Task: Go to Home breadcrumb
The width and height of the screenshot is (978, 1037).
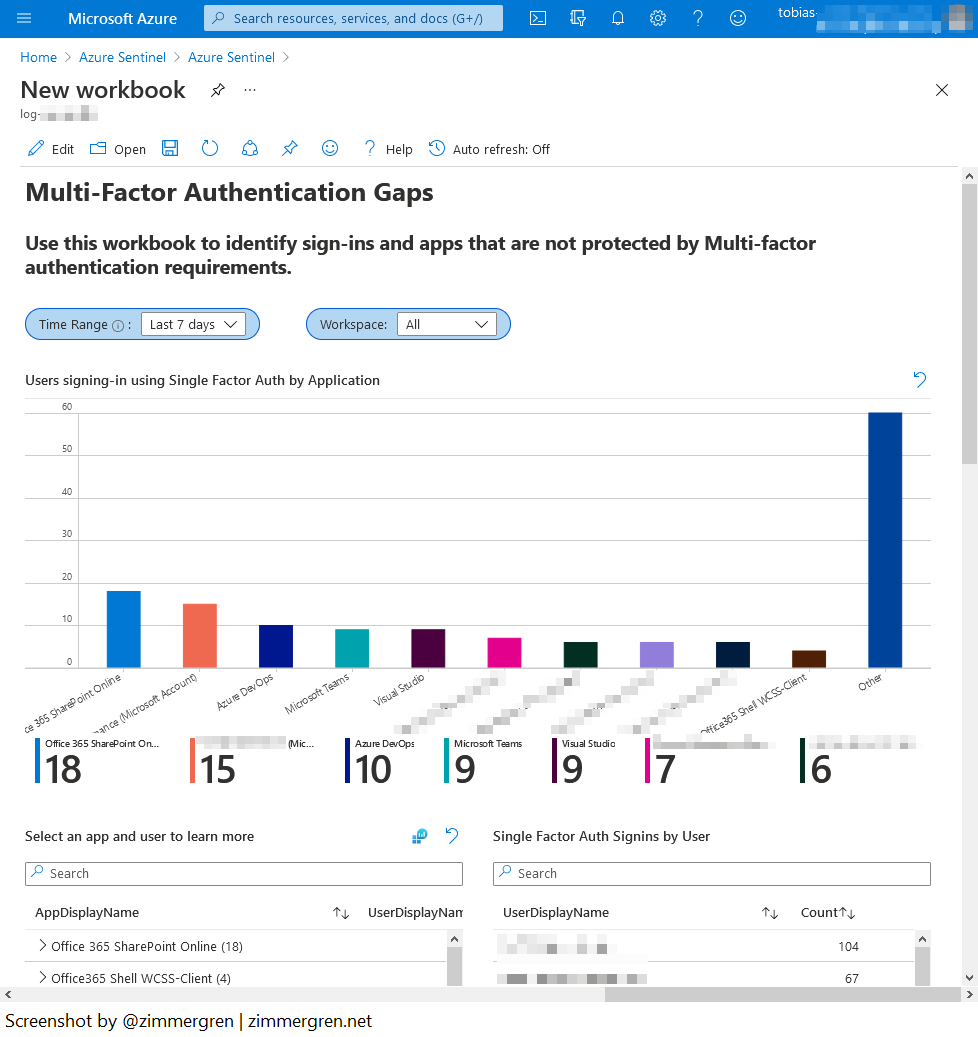Action: 39,57
